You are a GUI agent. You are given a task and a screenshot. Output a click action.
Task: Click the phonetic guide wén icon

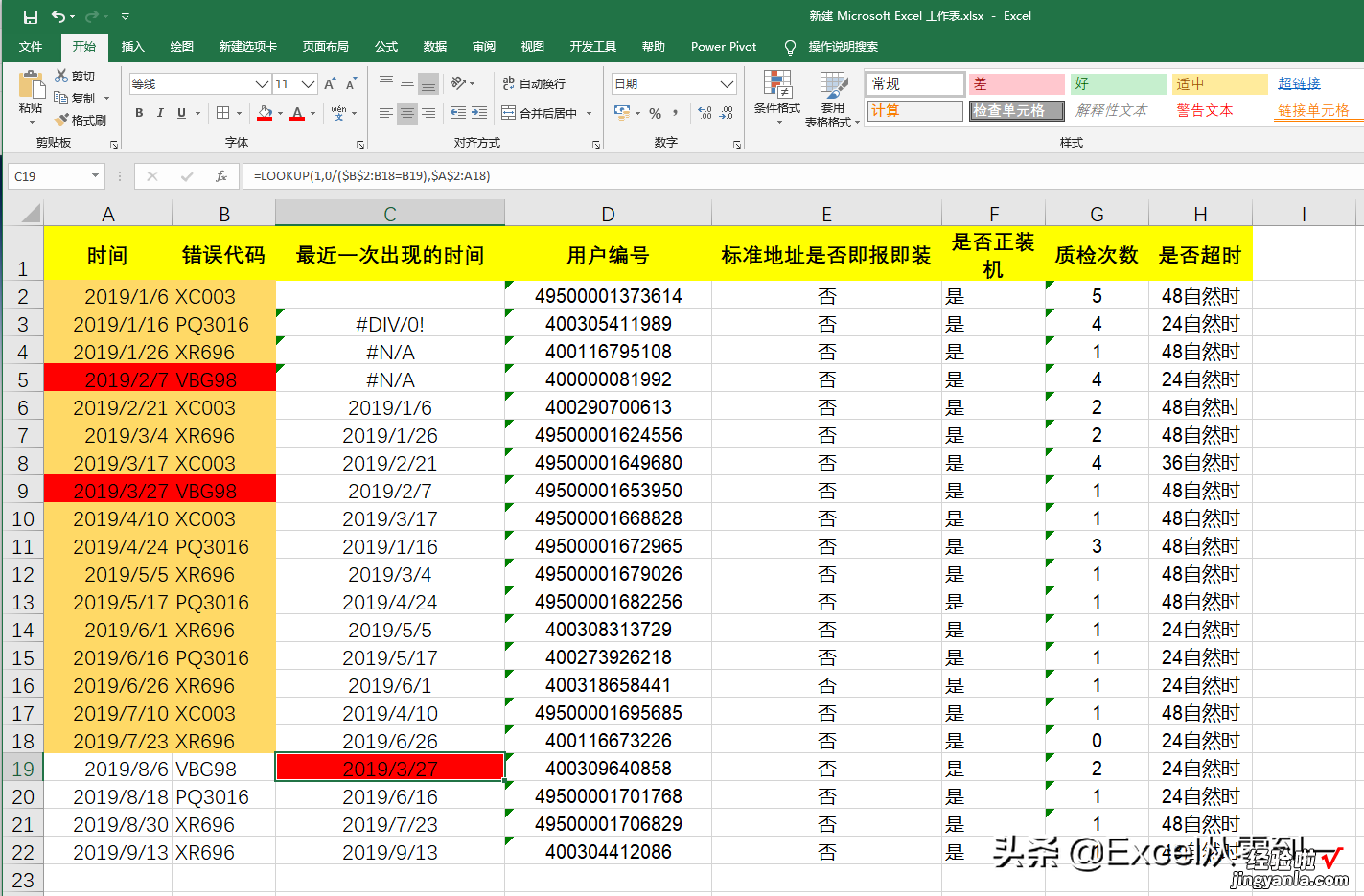tap(338, 113)
